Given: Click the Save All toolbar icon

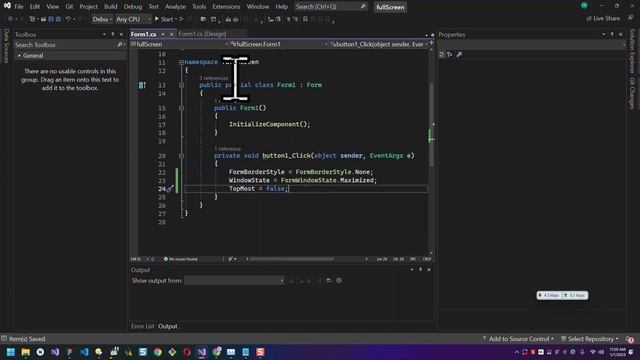Looking at the screenshot, I should pos(58,19).
